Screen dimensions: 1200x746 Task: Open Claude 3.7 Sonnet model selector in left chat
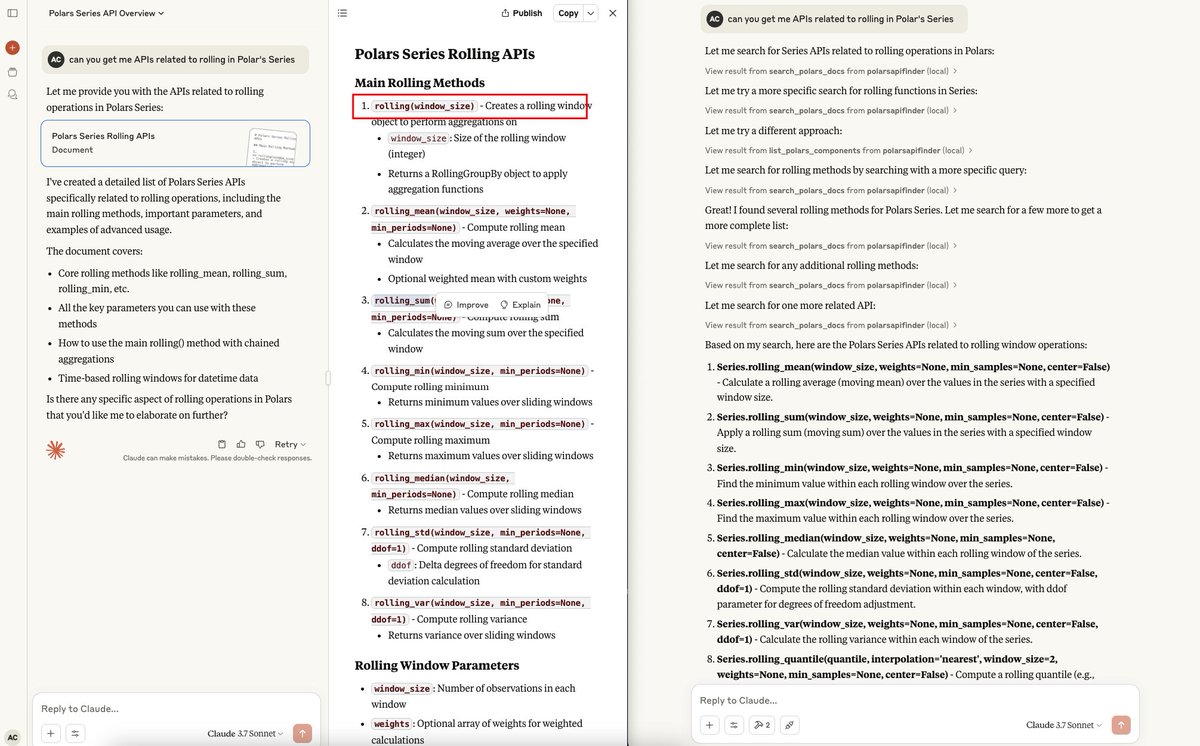coord(246,733)
